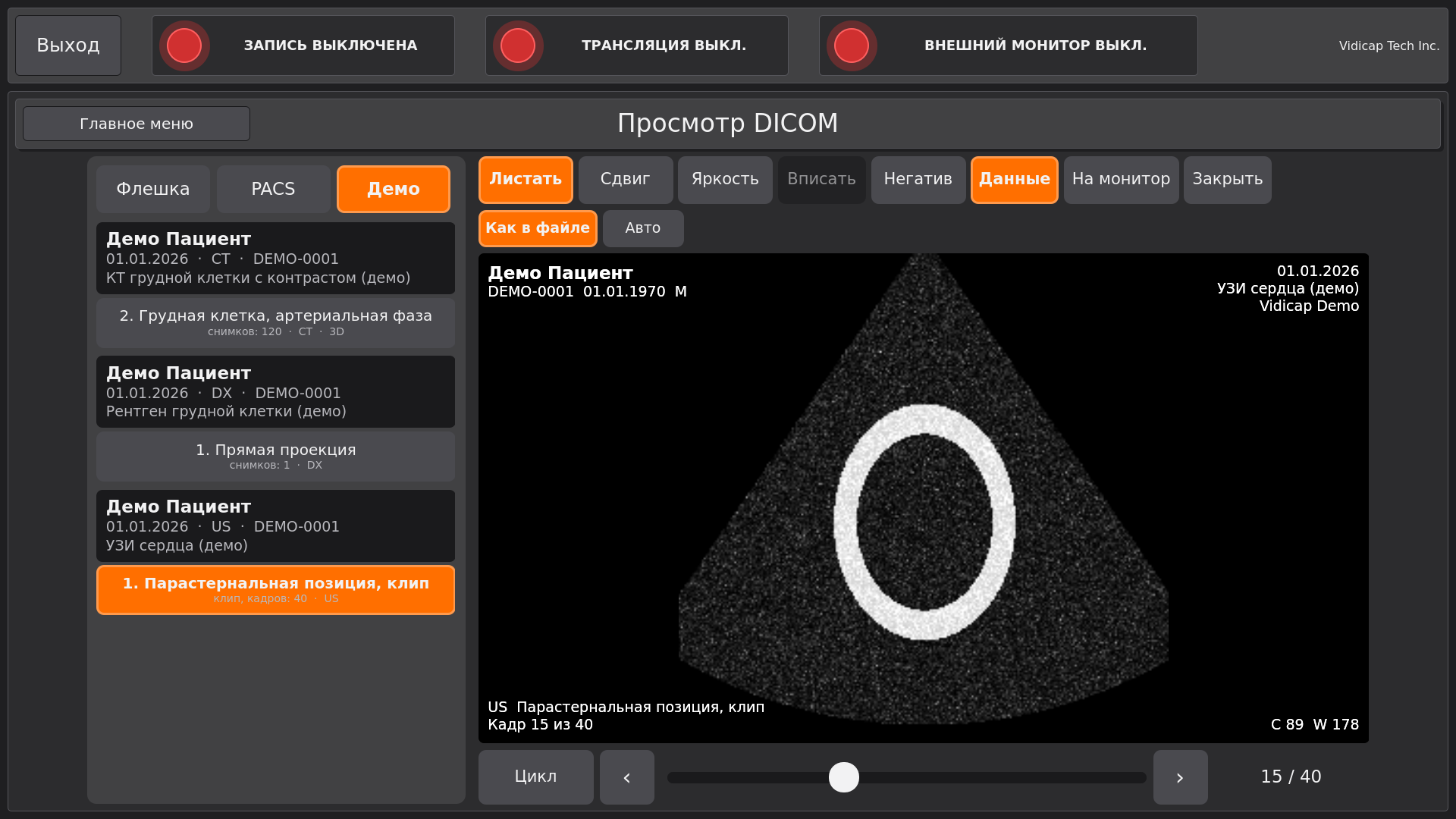Click the red external monitor indicator icon
1456x819 pixels.
pyautogui.click(x=852, y=45)
